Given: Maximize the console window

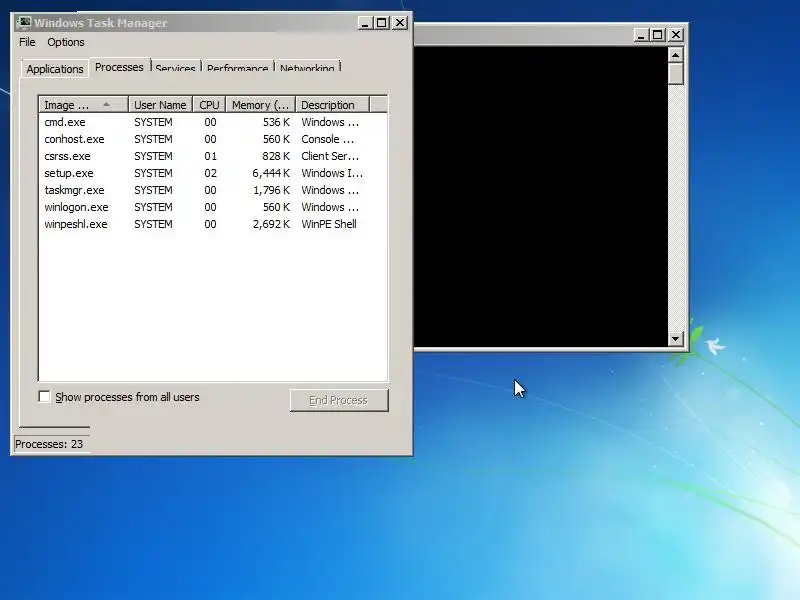Looking at the screenshot, I should click(658, 35).
